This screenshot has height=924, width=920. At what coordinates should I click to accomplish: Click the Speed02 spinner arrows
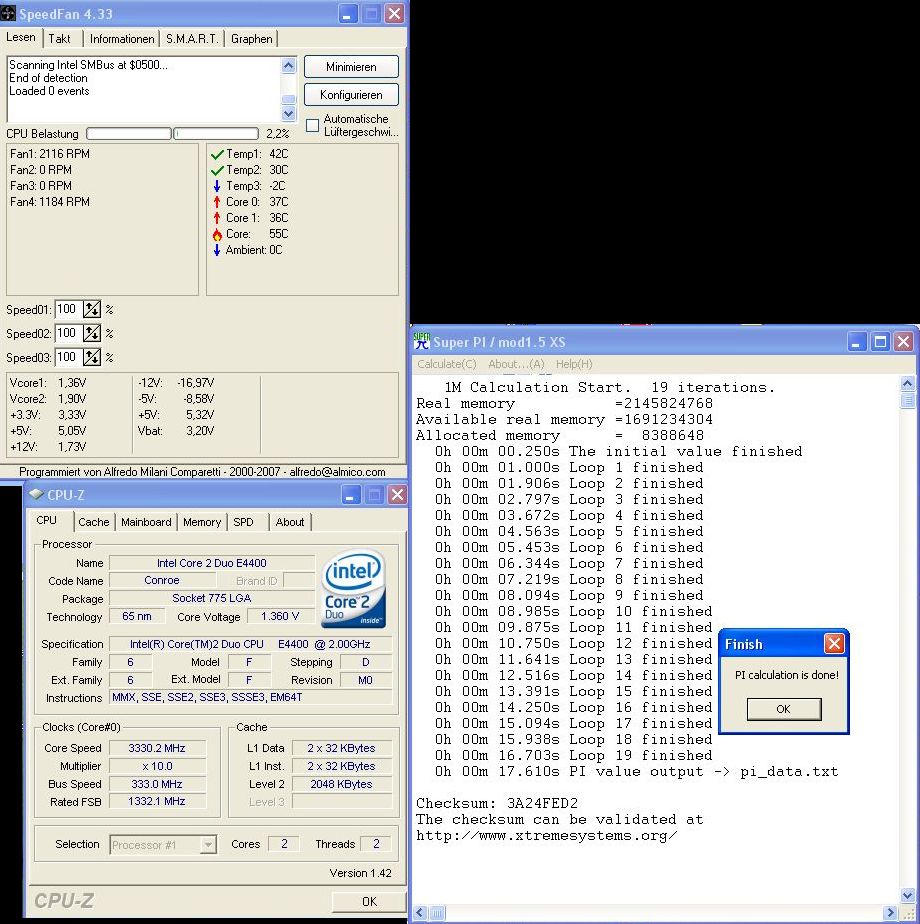coord(92,333)
